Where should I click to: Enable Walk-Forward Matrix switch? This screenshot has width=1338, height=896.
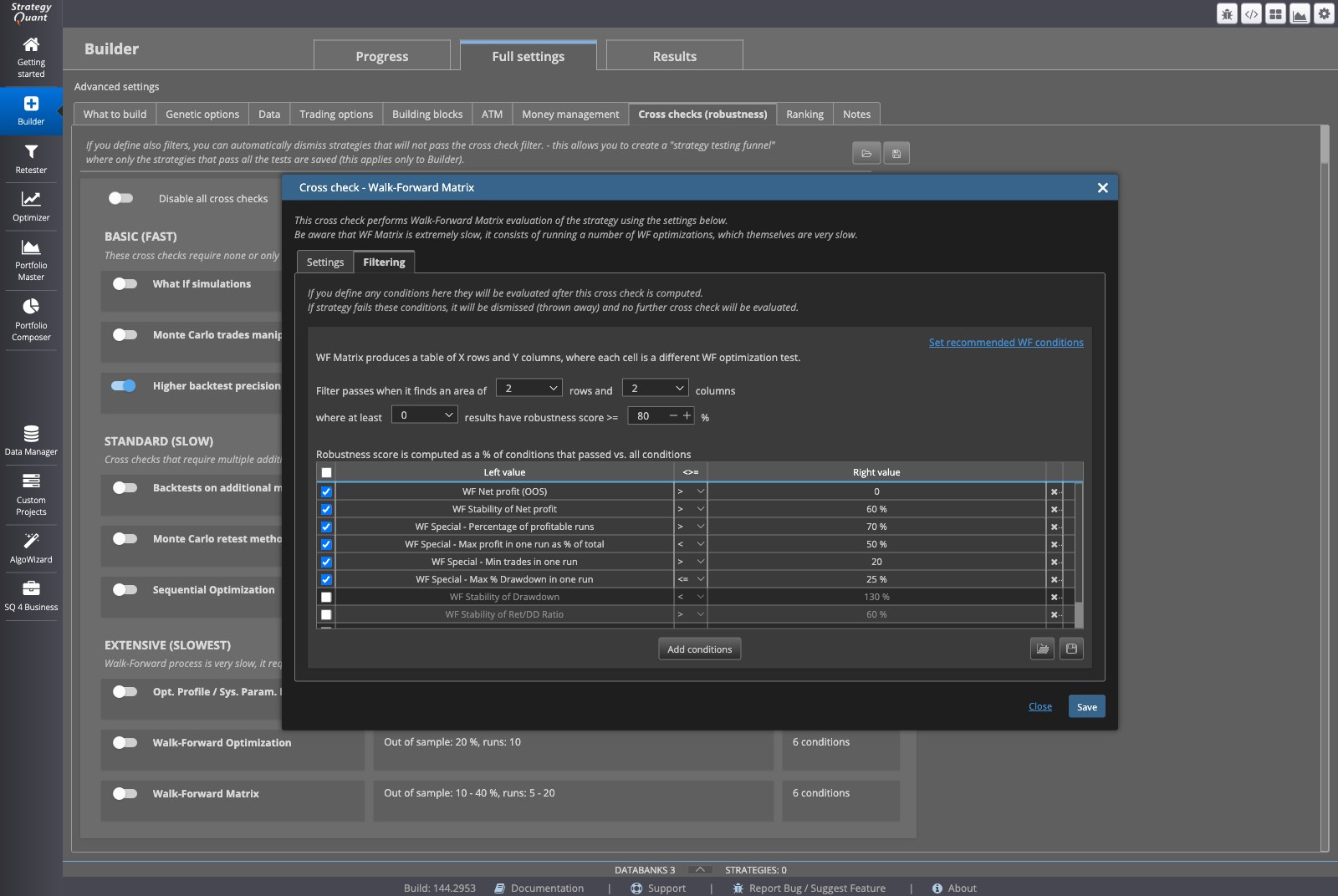[125, 793]
